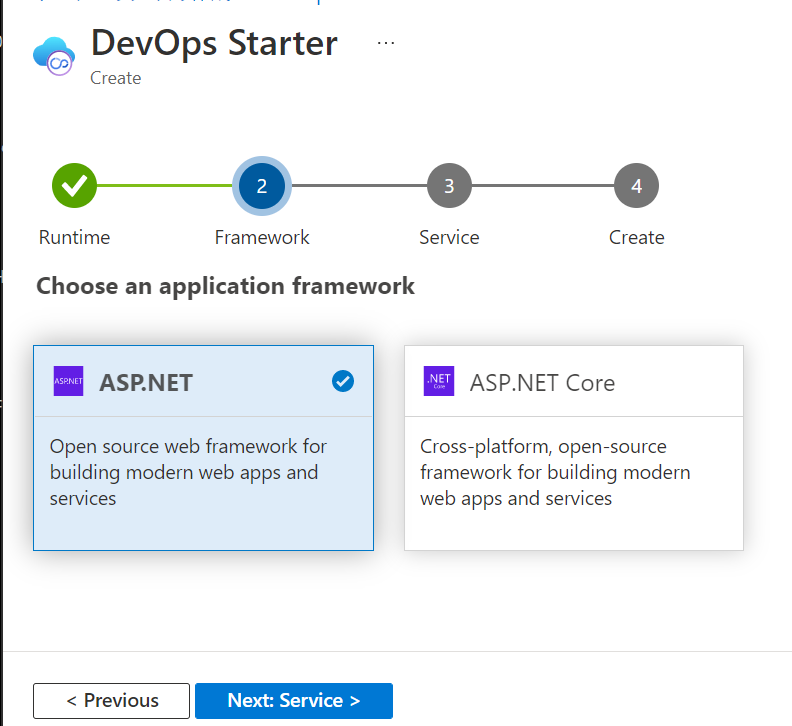Choose the ASP.NET Core card title

point(542,383)
